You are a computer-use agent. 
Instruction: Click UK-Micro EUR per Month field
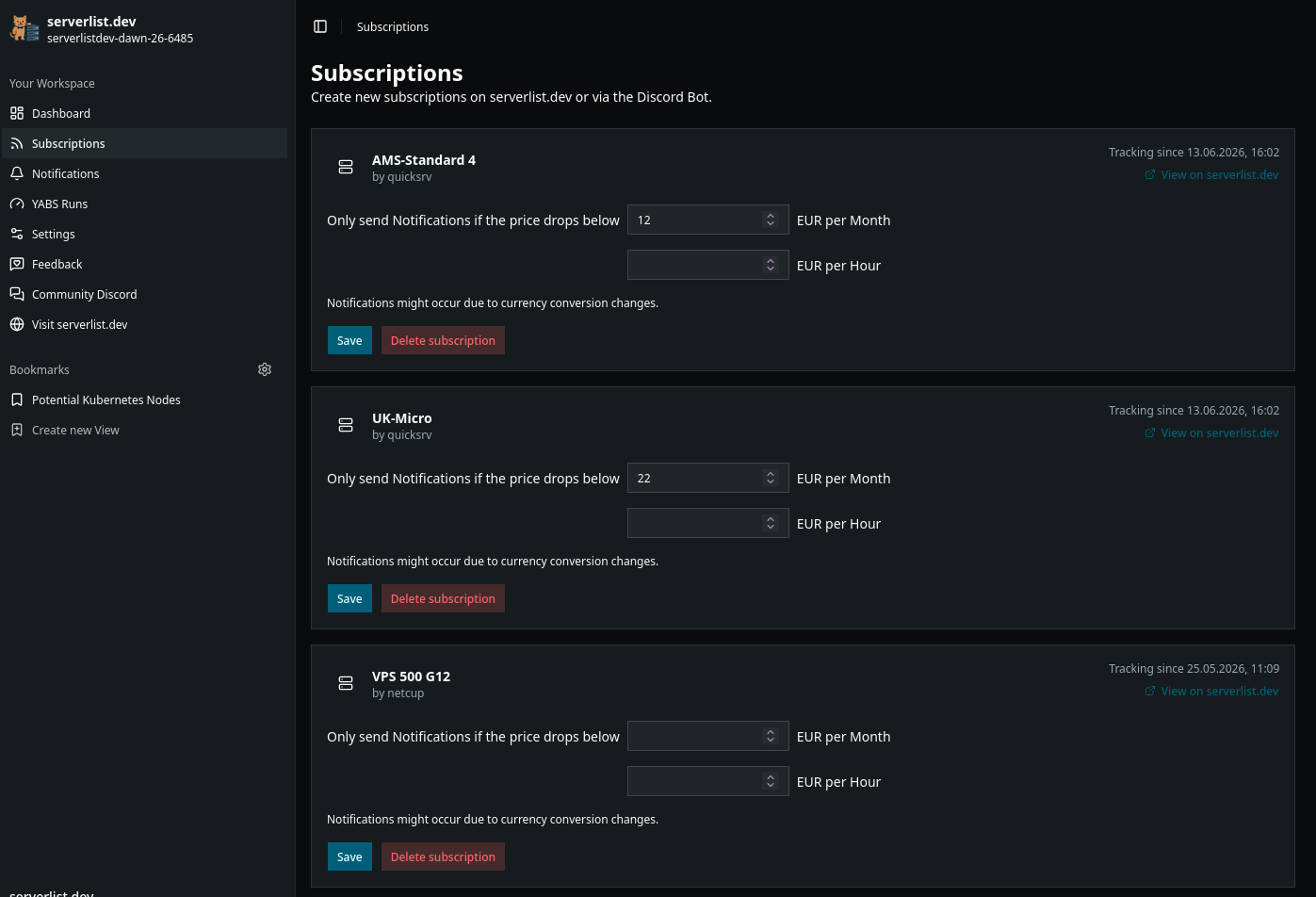click(707, 478)
